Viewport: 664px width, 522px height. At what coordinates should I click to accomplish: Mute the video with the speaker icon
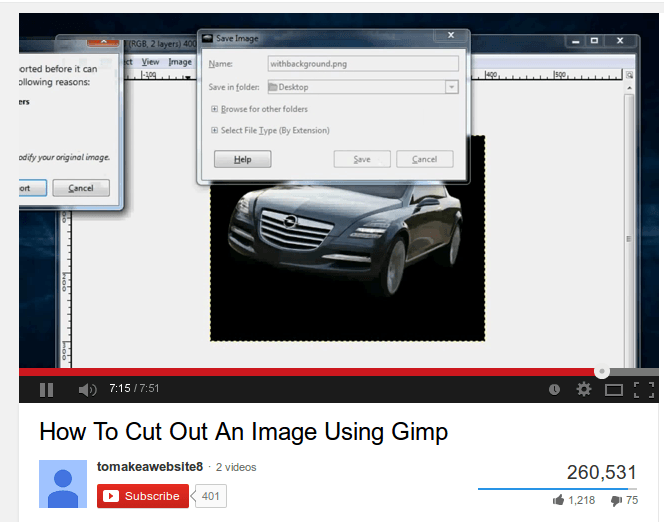pos(87,389)
